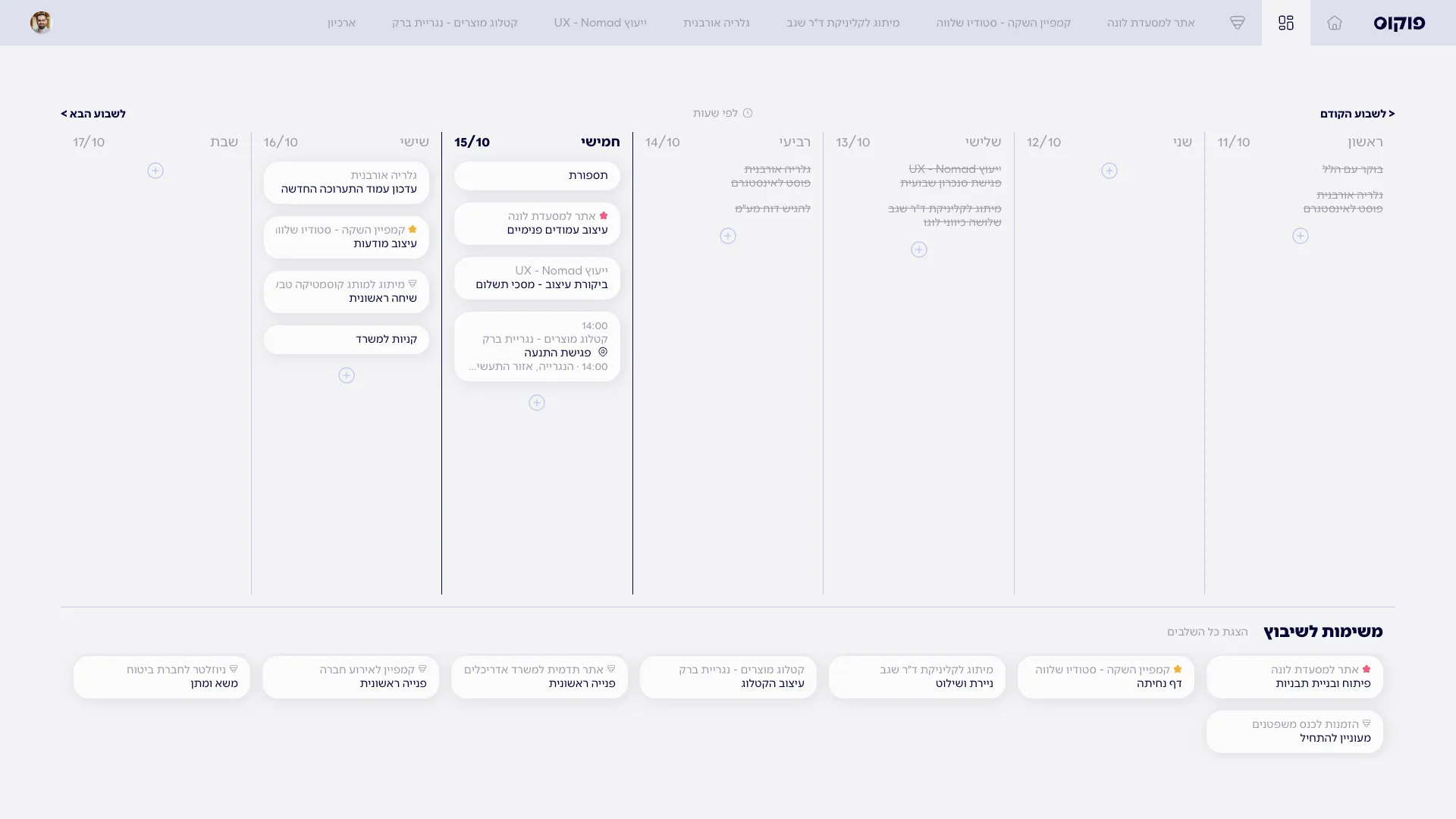Add a task on Saturday 17/10
This screenshot has height=819, width=1456.
click(x=155, y=171)
